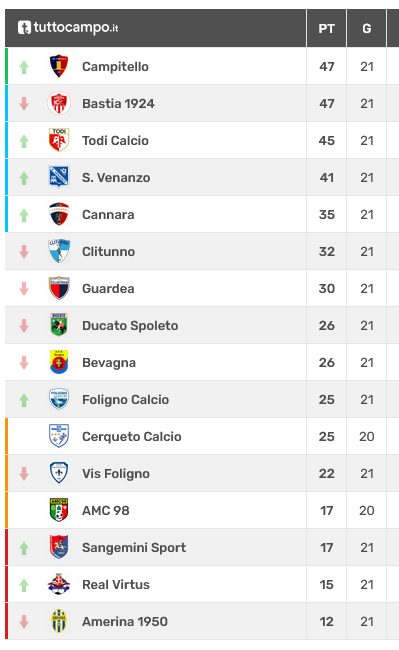Open the Cerqueto Calcio team link
The height and width of the screenshot is (650, 399).
coord(132,437)
